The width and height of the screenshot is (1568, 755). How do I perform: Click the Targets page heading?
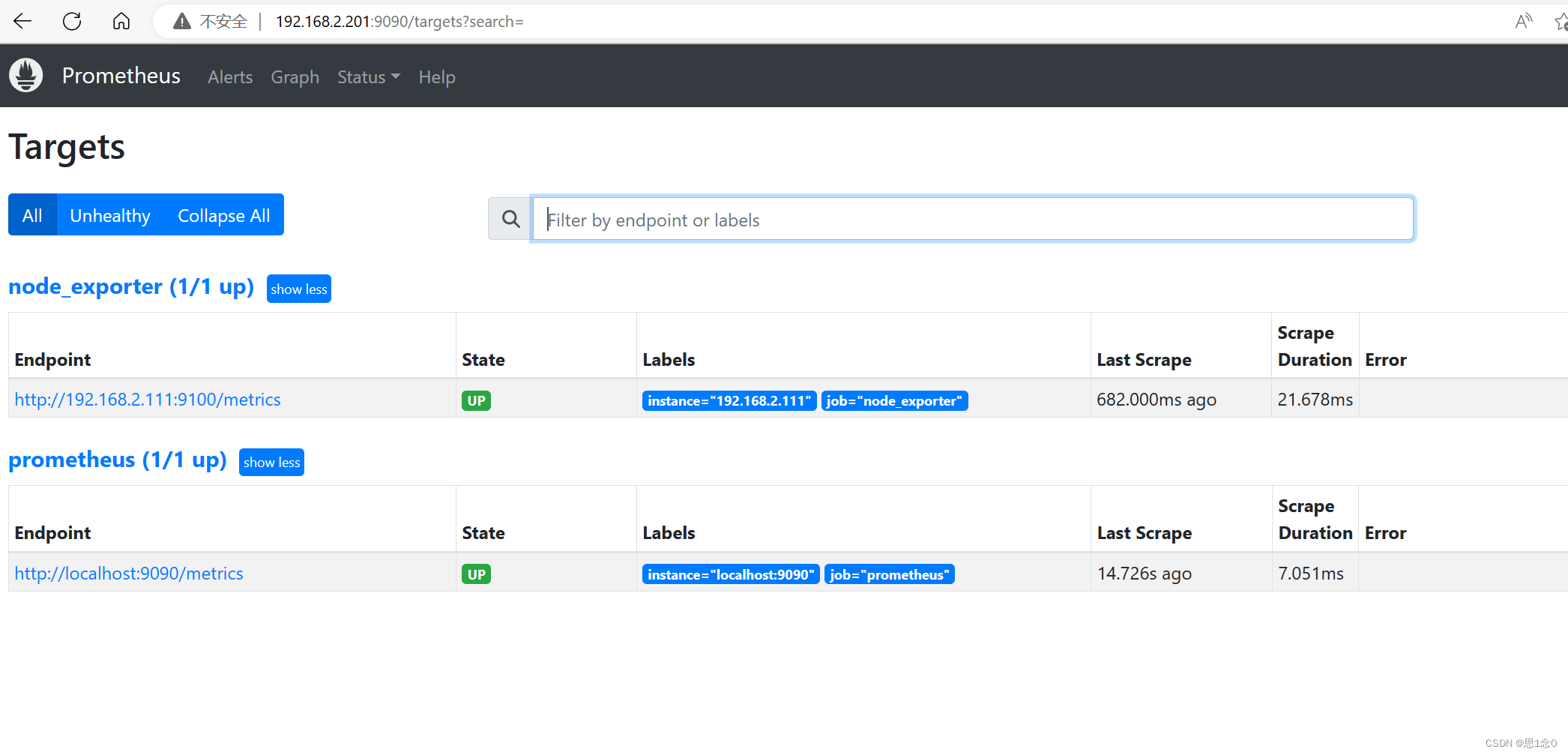67,147
